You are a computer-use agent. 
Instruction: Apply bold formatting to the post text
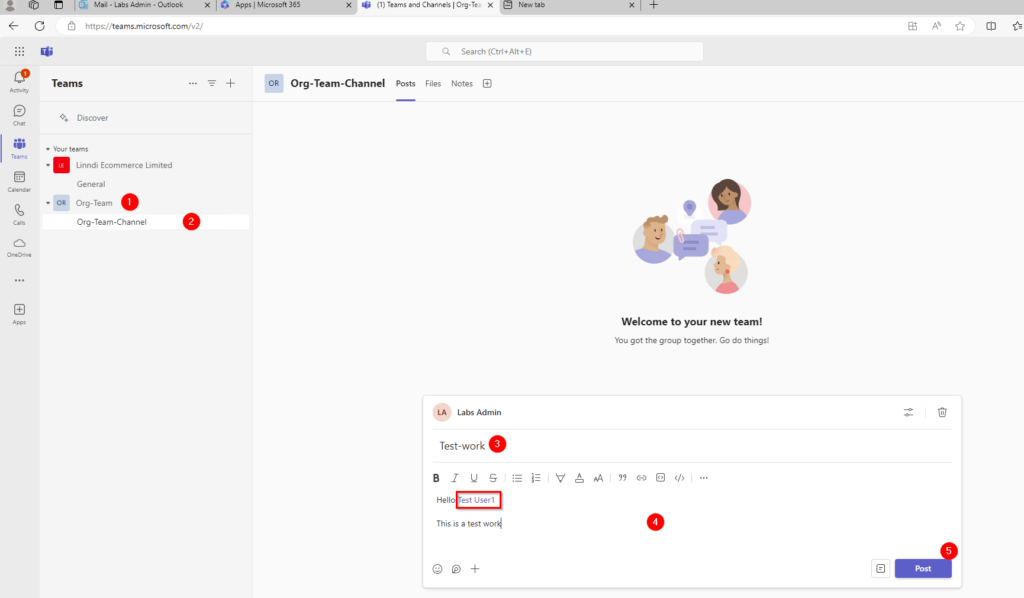436,478
